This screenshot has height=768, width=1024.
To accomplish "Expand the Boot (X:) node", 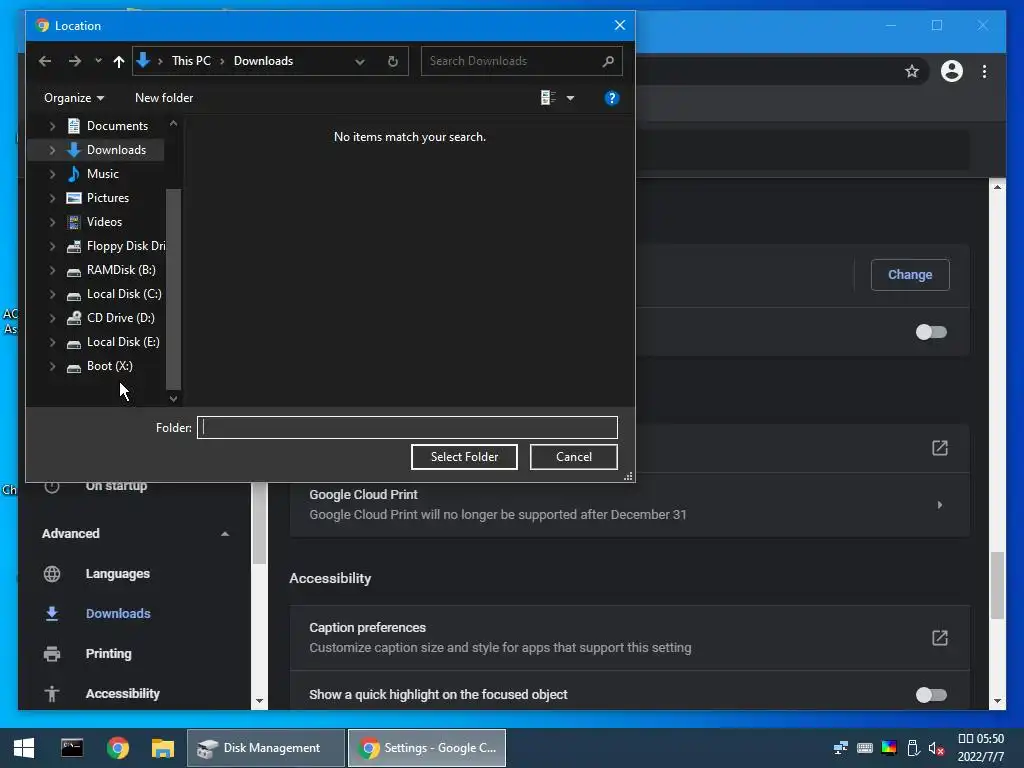I will 52,366.
